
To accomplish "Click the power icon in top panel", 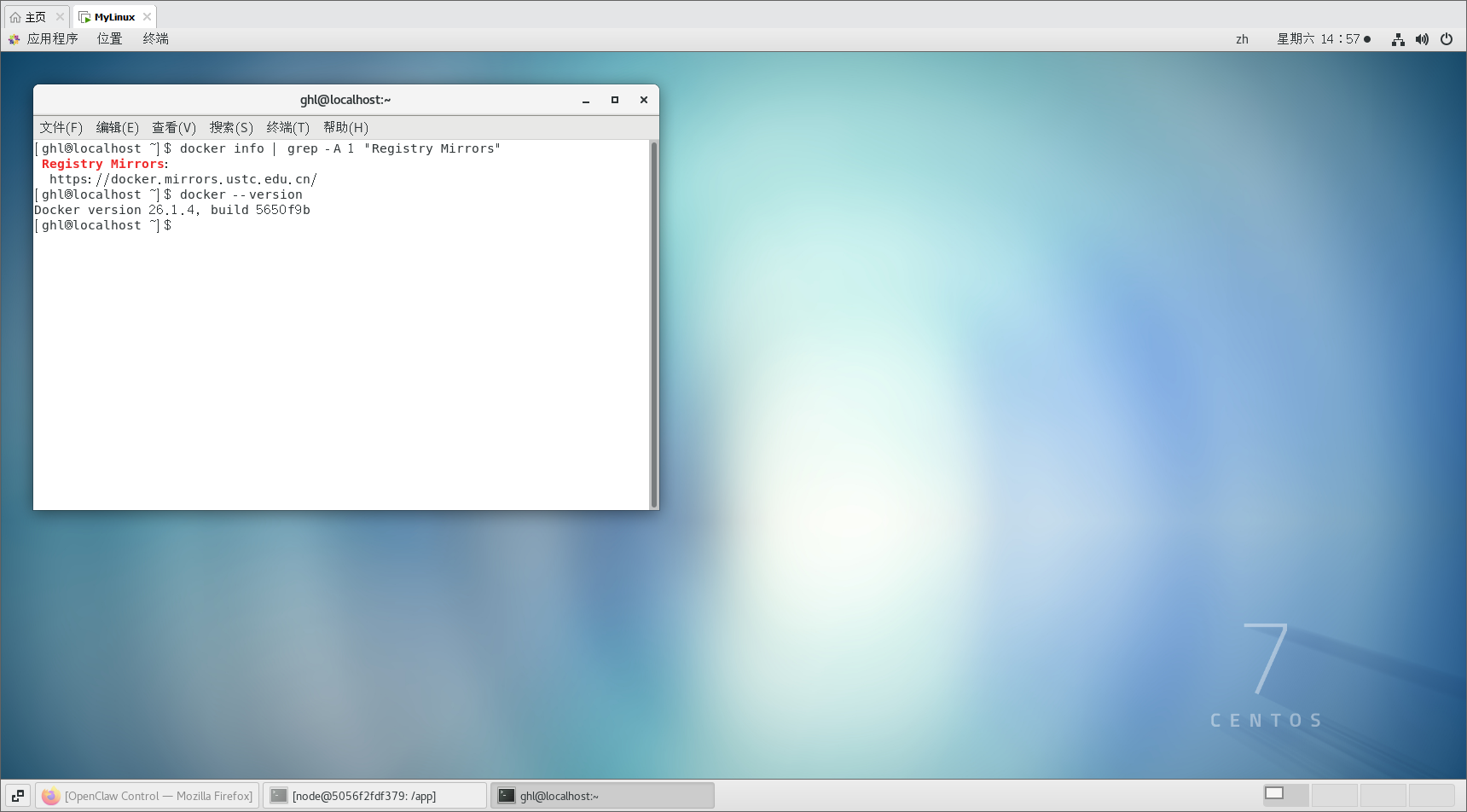I will click(x=1447, y=39).
